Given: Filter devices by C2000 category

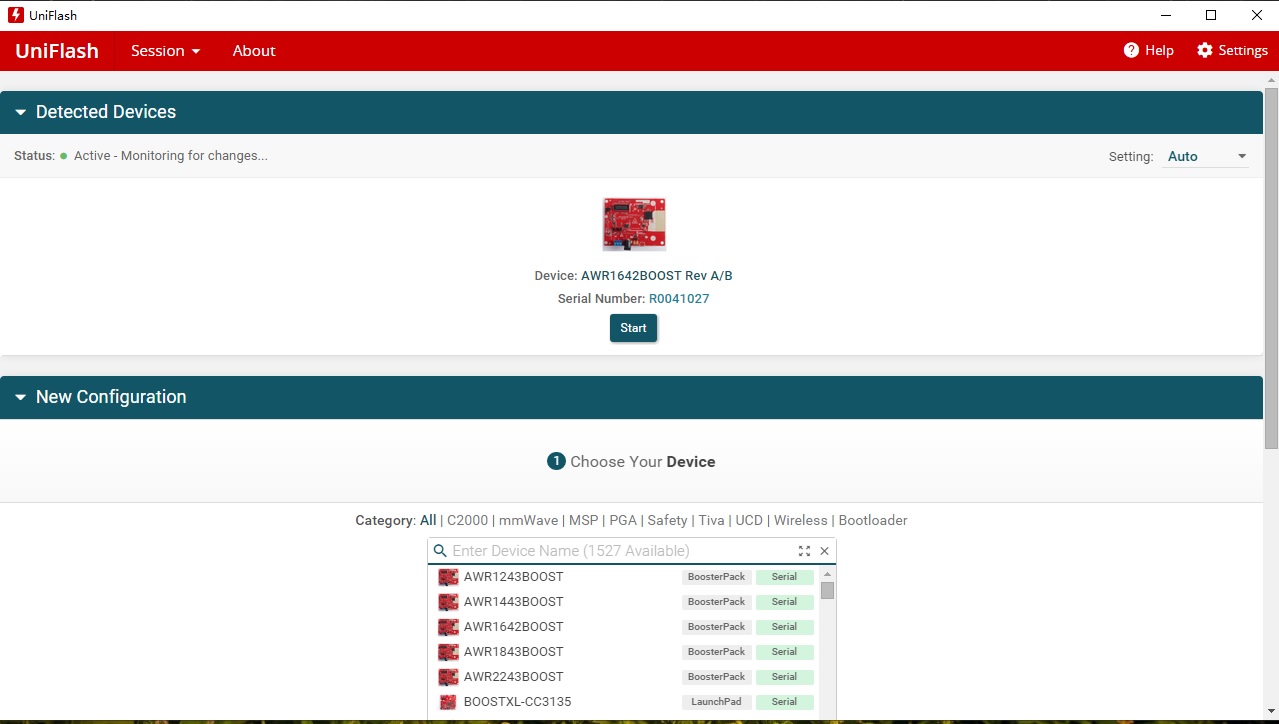Looking at the screenshot, I should pos(468,520).
